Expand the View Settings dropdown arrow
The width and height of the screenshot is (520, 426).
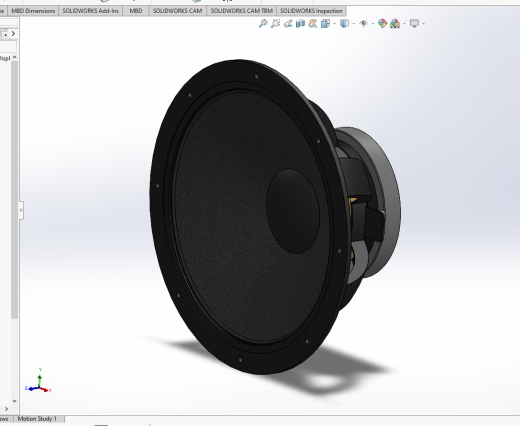[x=423, y=24]
